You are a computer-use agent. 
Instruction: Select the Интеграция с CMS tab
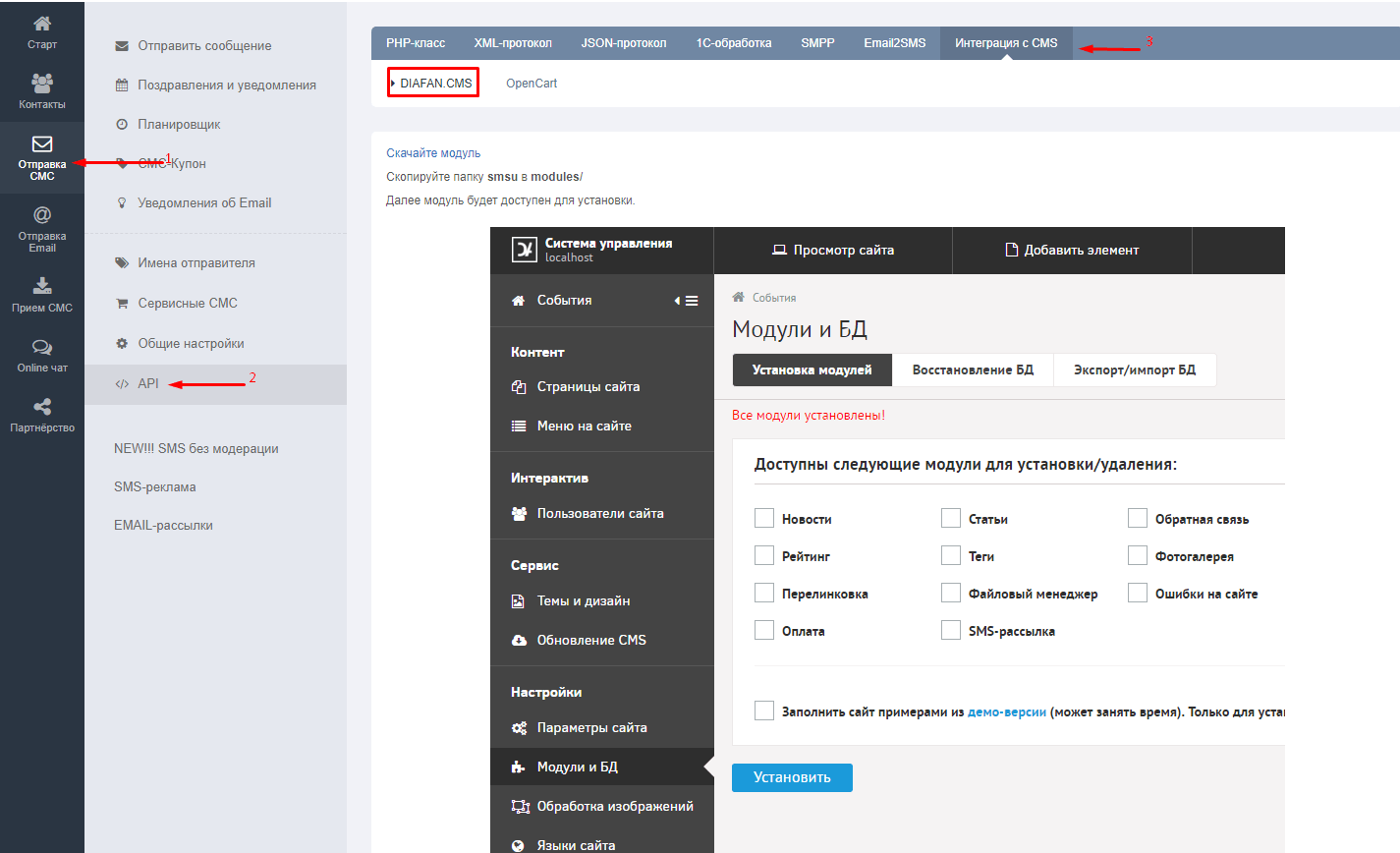click(x=1006, y=43)
